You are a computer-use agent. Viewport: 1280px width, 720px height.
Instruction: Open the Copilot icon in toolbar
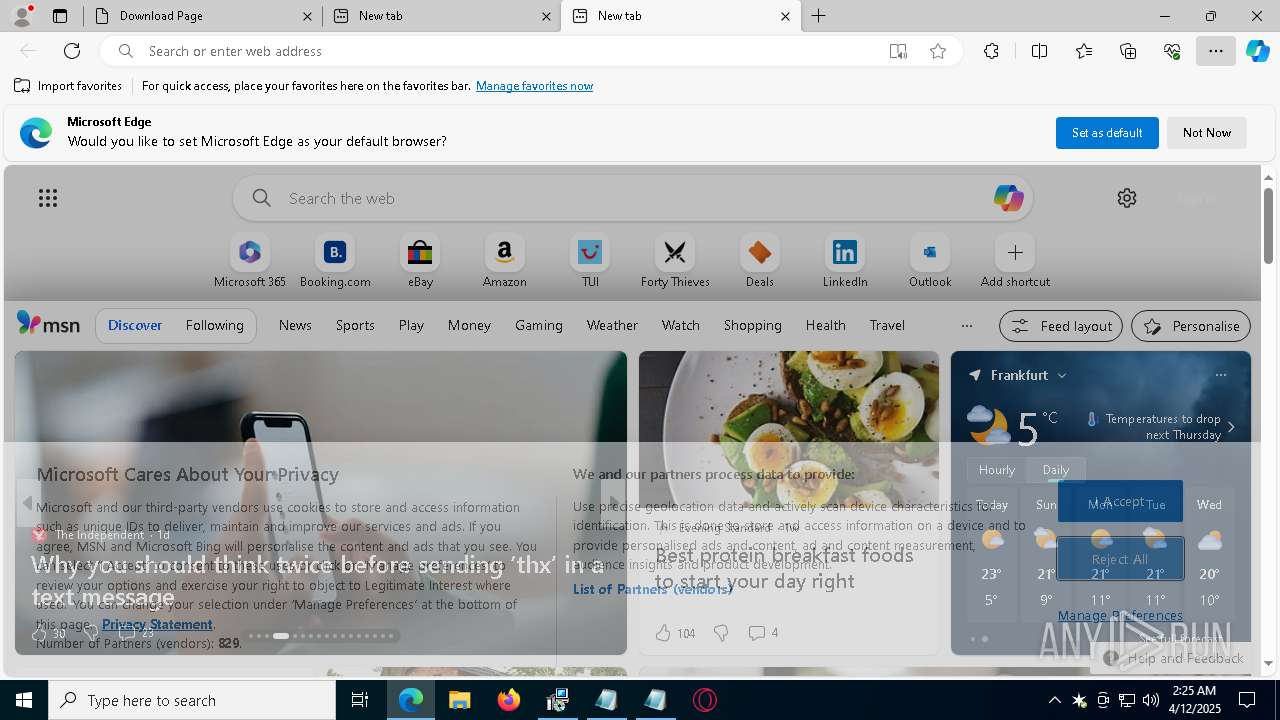tap(1258, 51)
